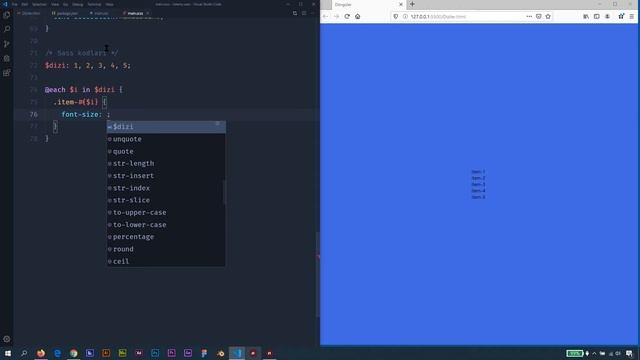
Task: Click the compare changes icon in editor toolbar
Action: coord(295,13)
